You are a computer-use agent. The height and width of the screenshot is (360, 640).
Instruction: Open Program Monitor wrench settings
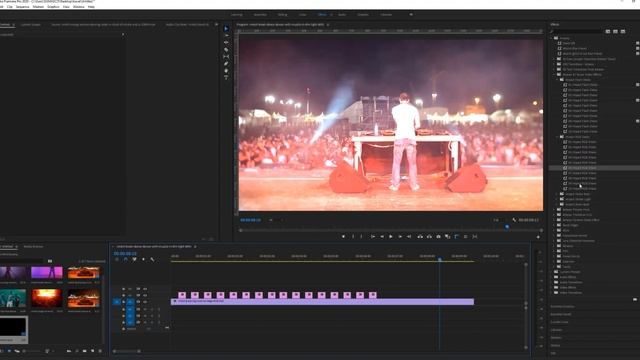(514, 220)
